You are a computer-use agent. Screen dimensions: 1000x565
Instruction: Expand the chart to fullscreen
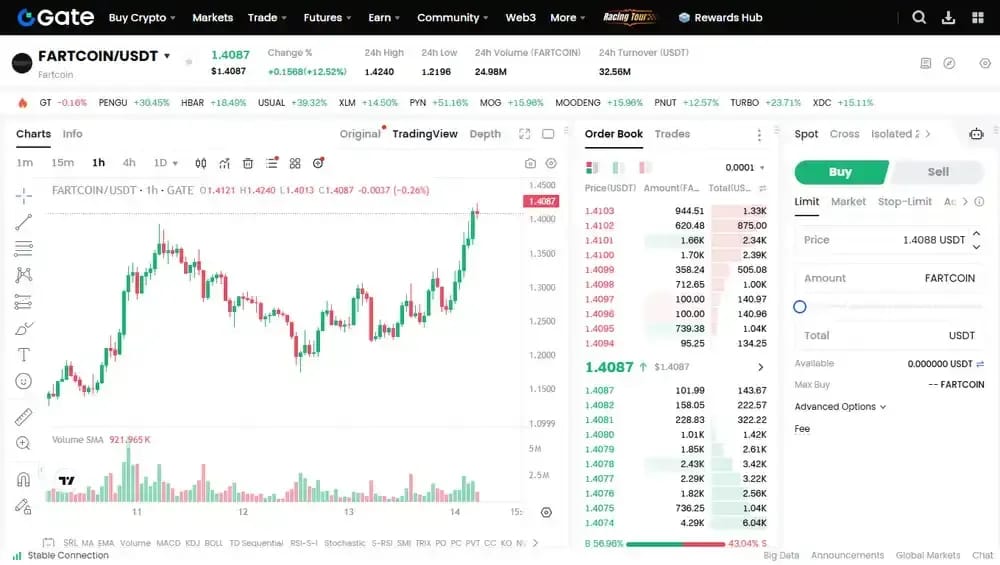(x=524, y=134)
